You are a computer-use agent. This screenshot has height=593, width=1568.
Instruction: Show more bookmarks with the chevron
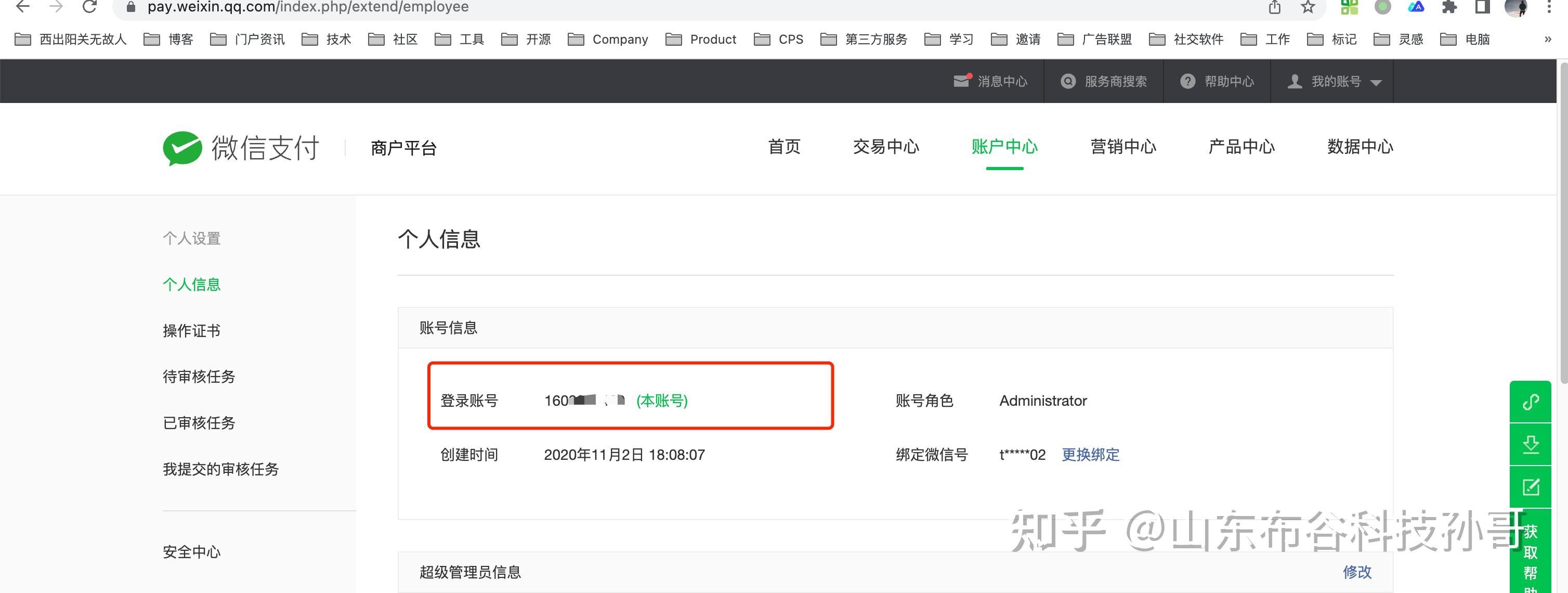1548,40
